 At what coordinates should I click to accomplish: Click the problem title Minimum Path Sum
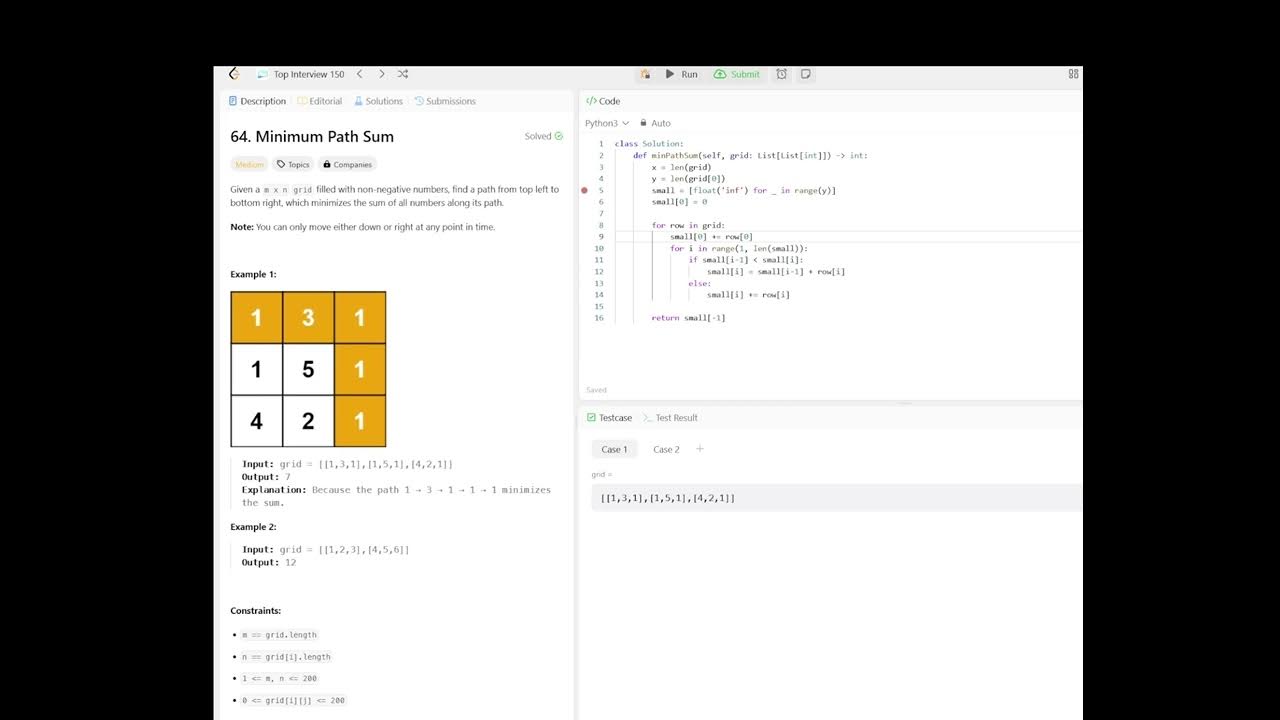pyautogui.click(x=312, y=137)
